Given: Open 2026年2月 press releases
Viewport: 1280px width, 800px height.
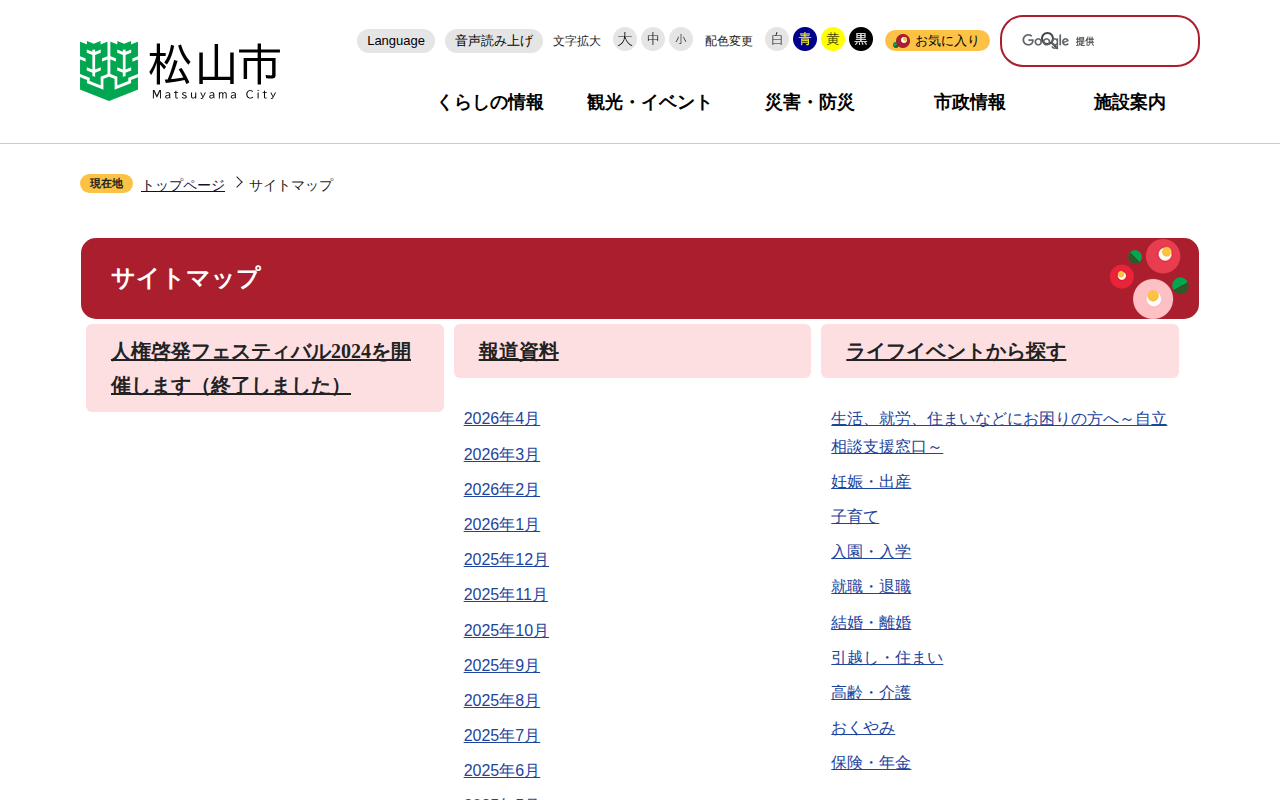Looking at the screenshot, I should pos(502,490).
